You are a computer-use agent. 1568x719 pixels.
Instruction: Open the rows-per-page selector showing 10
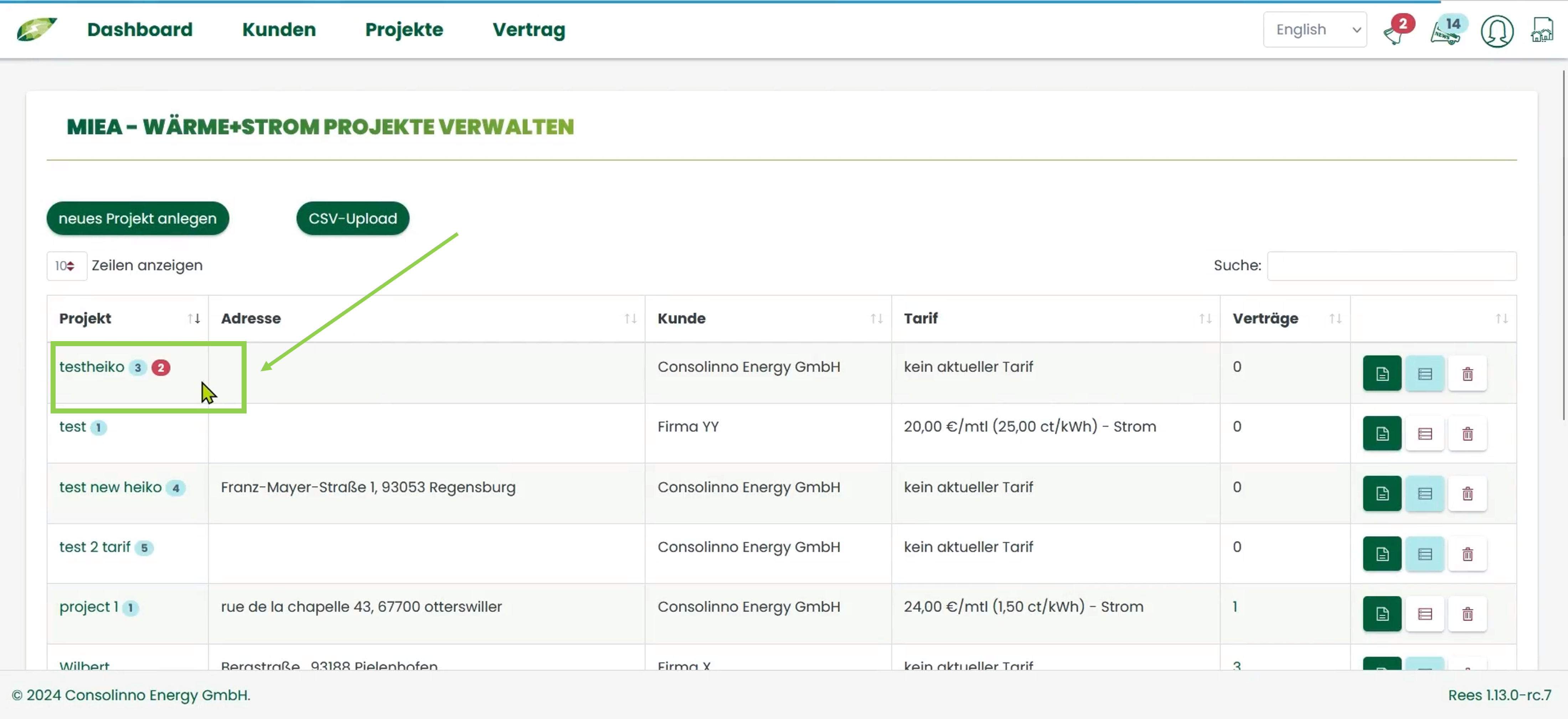(x=66, y=266)
